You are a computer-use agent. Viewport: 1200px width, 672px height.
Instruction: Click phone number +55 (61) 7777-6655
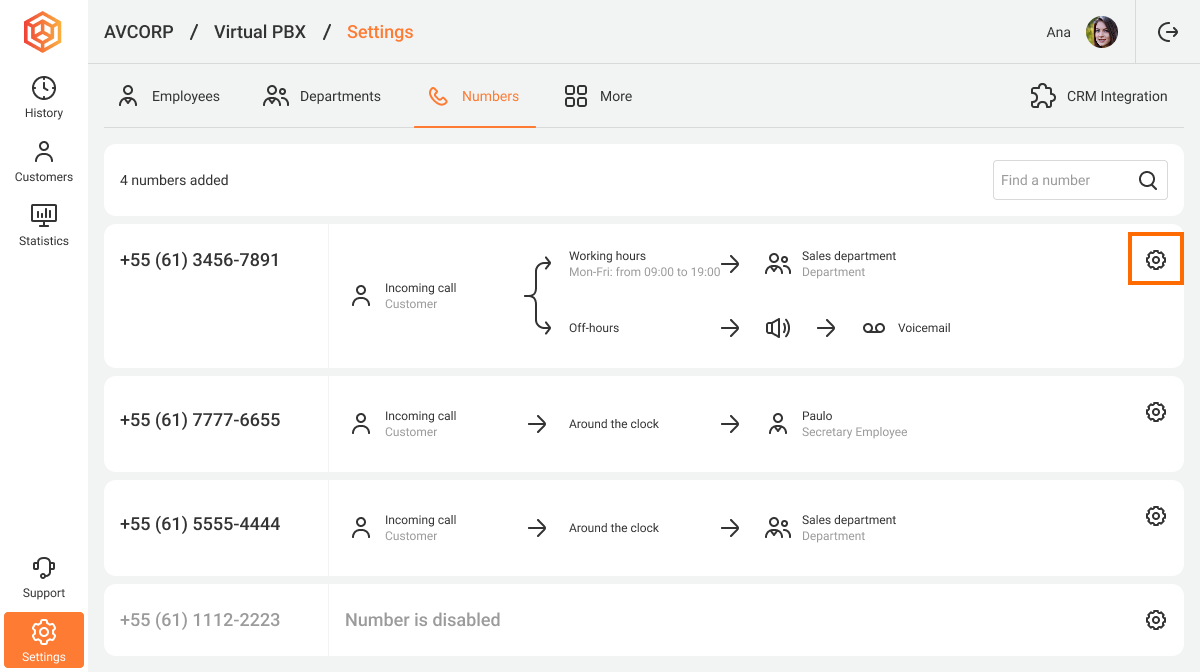click(200, 420)
